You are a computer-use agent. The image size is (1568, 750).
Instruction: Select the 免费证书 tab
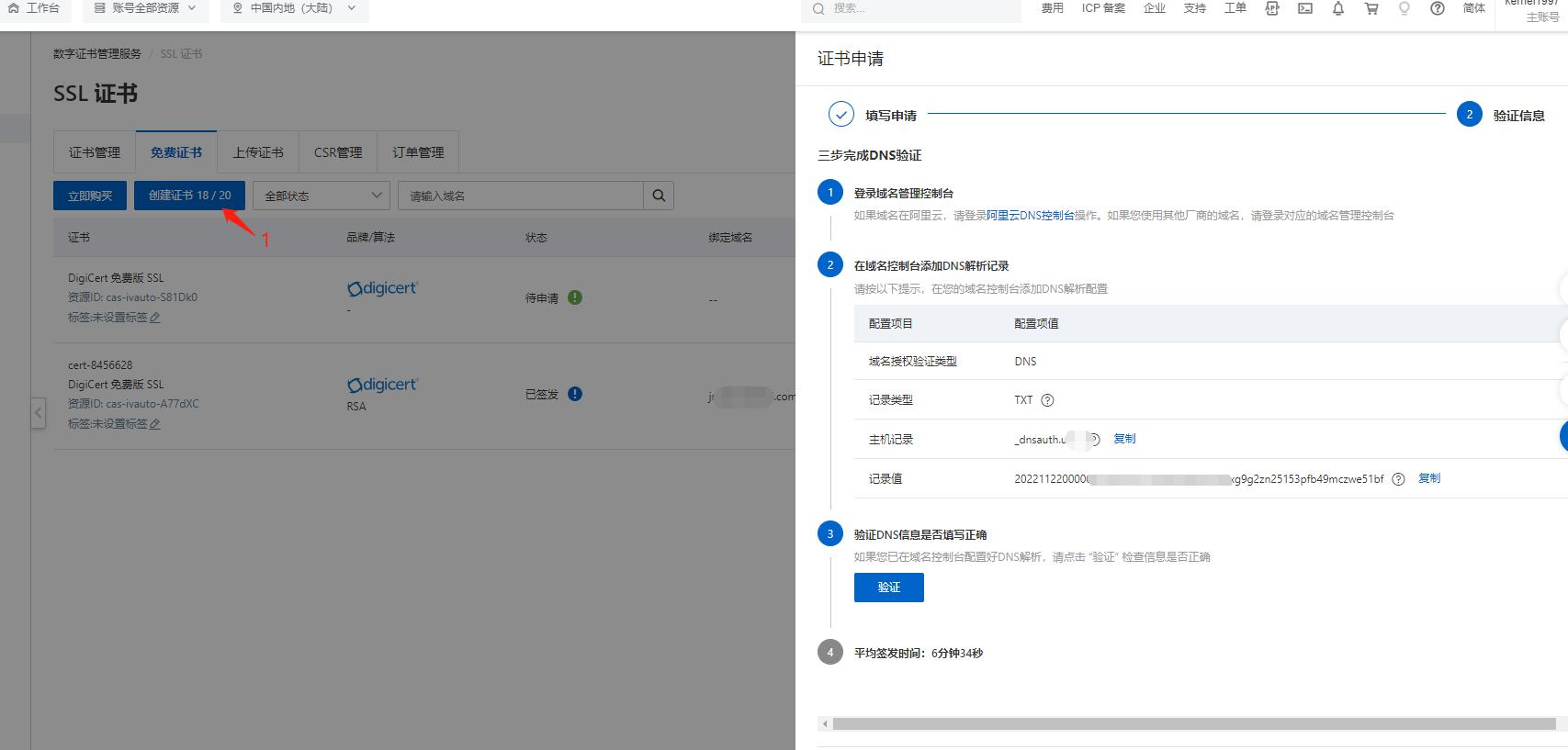(176, 152)
